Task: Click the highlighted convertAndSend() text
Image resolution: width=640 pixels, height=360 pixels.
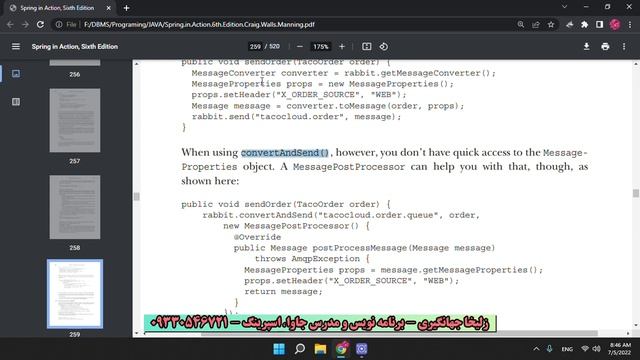Action: 284,153
